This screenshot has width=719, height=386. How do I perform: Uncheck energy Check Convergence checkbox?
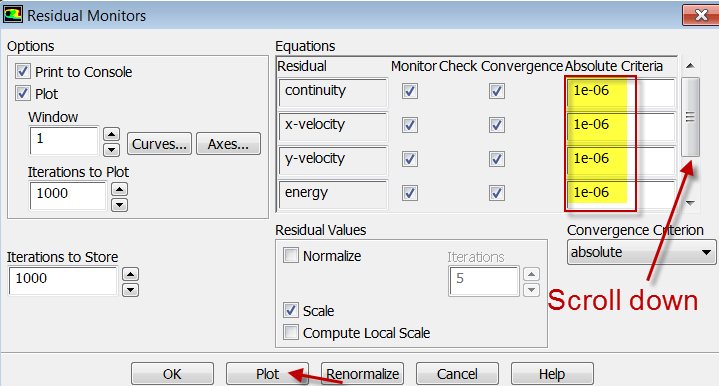(497, 193)
